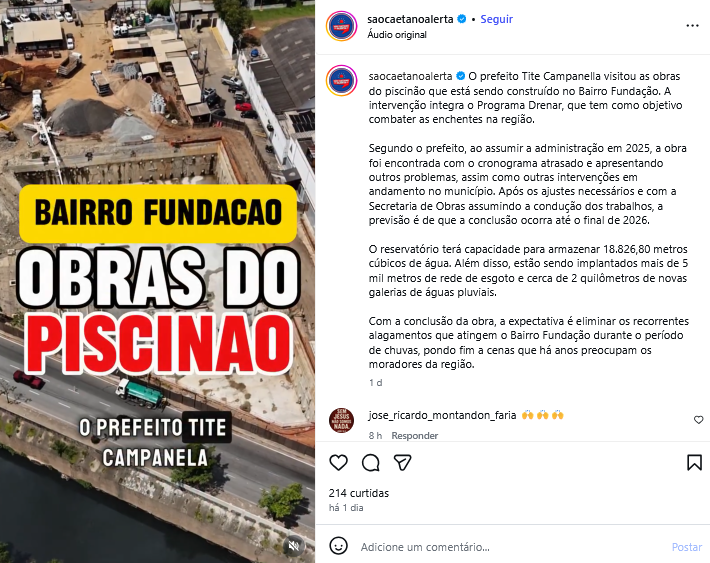Viewport: 710px width, 563px height.
Task: Open saocaetanoalerta profile from header username
Action: (x=410, y=19)
